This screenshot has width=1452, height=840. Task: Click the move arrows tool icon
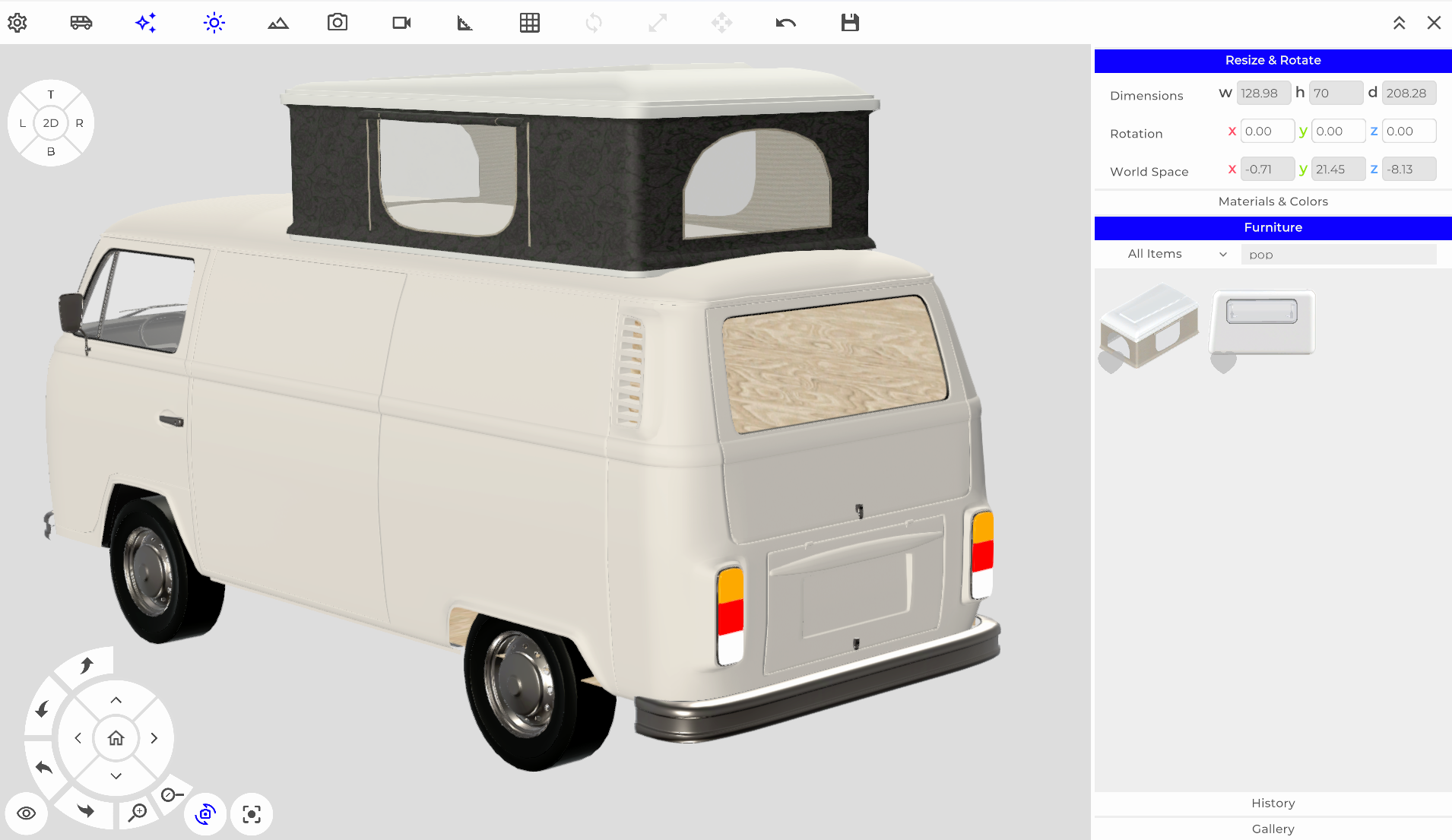tap(721, 23)
